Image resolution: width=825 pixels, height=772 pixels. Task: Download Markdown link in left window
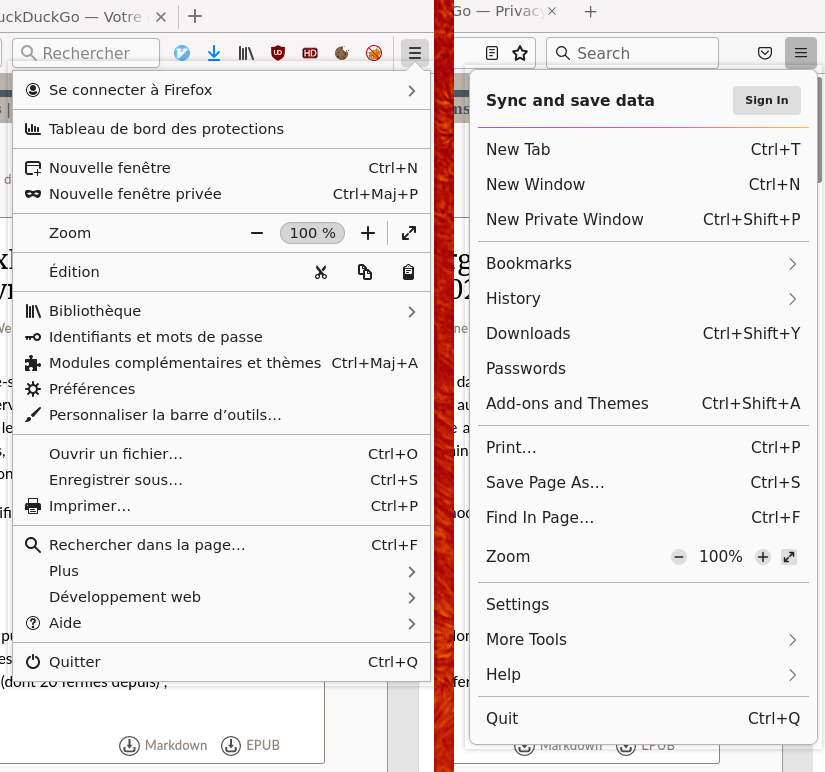(x=163, y=746)
